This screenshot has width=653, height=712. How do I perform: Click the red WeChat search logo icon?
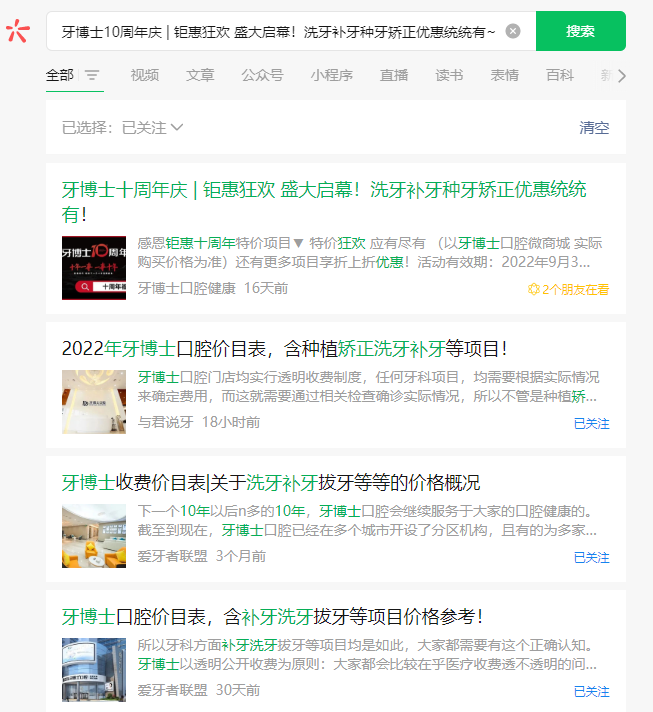18,31
